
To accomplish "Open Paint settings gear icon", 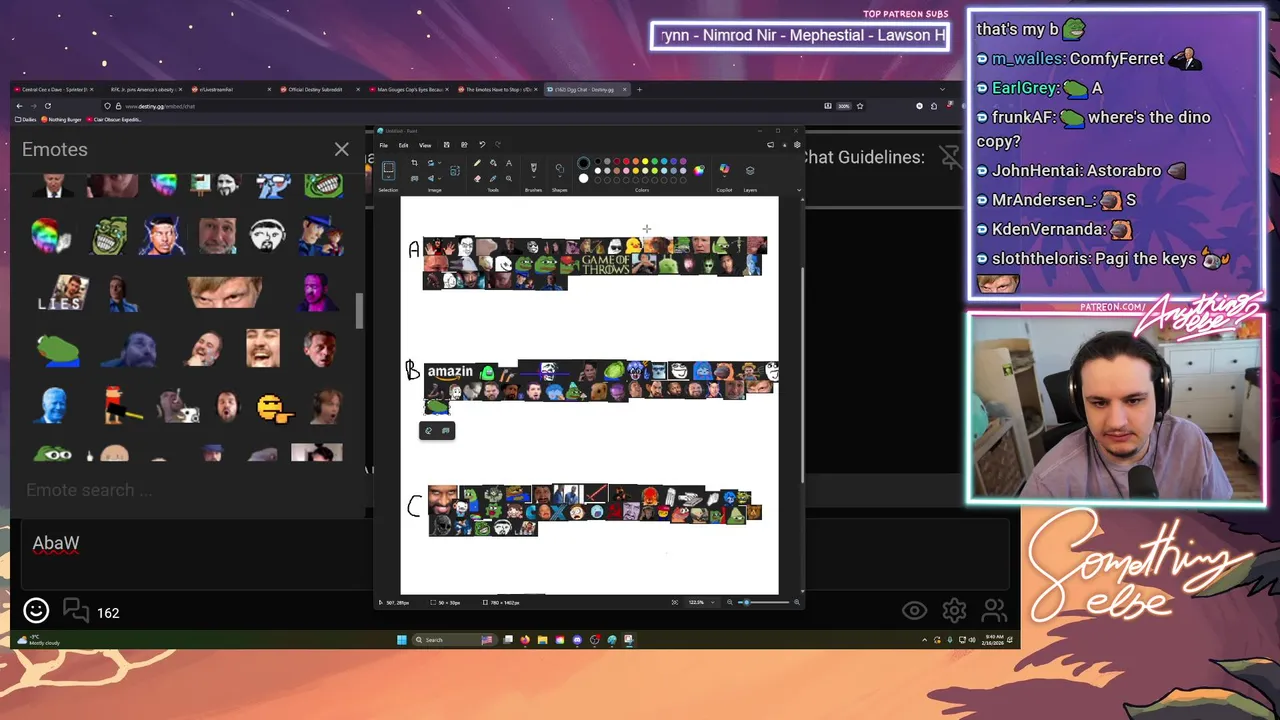I will pos(797,145).
